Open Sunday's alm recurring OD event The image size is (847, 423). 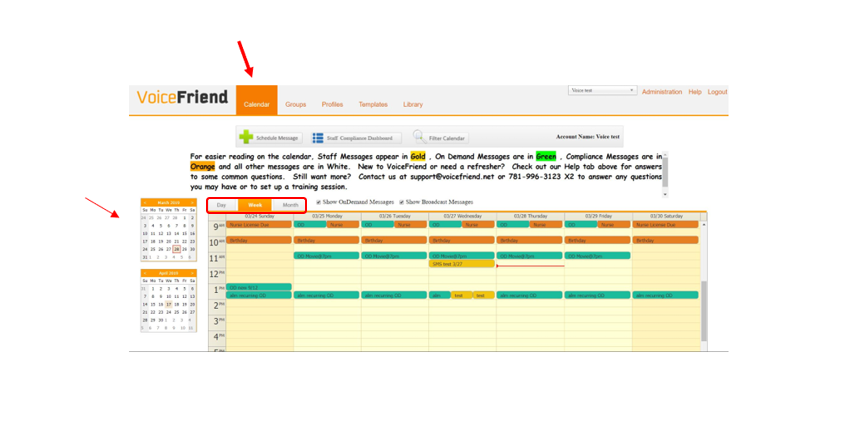click(x=259, y=295)
